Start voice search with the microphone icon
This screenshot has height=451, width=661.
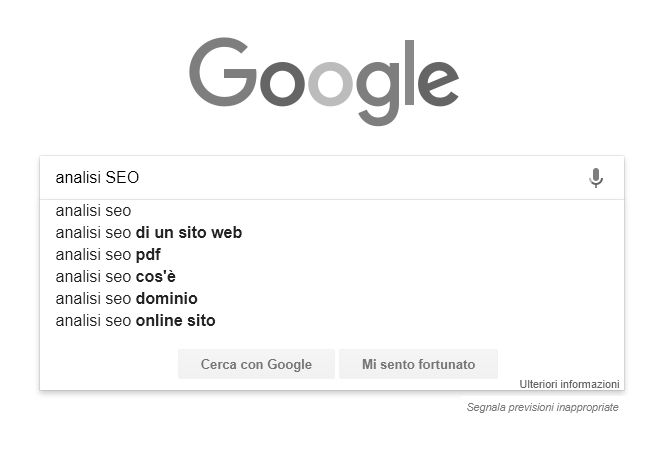point(596,178)
